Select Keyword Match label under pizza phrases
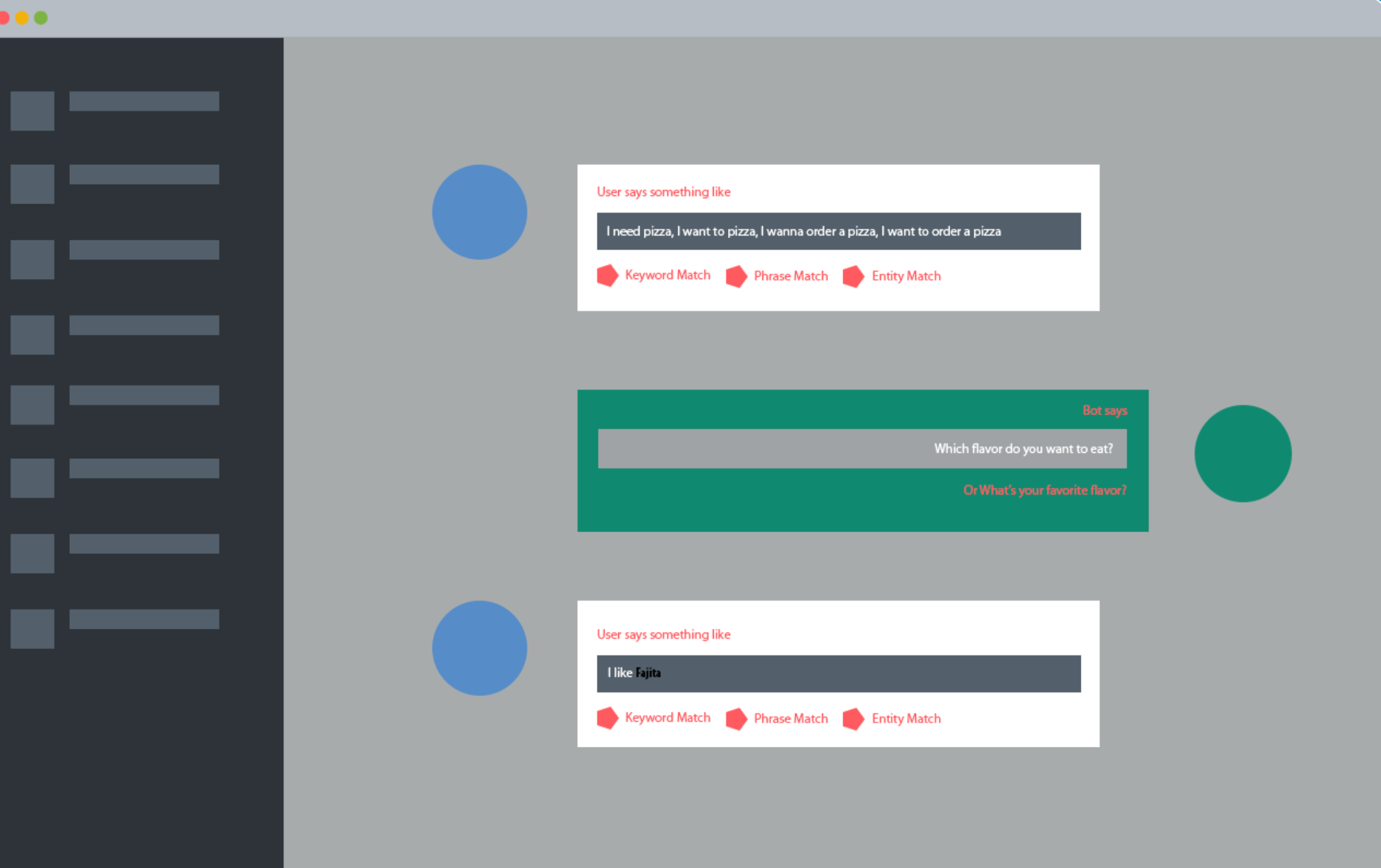Image resolution: width=1381 pixels, height=868 pixels. coord(668,275)
